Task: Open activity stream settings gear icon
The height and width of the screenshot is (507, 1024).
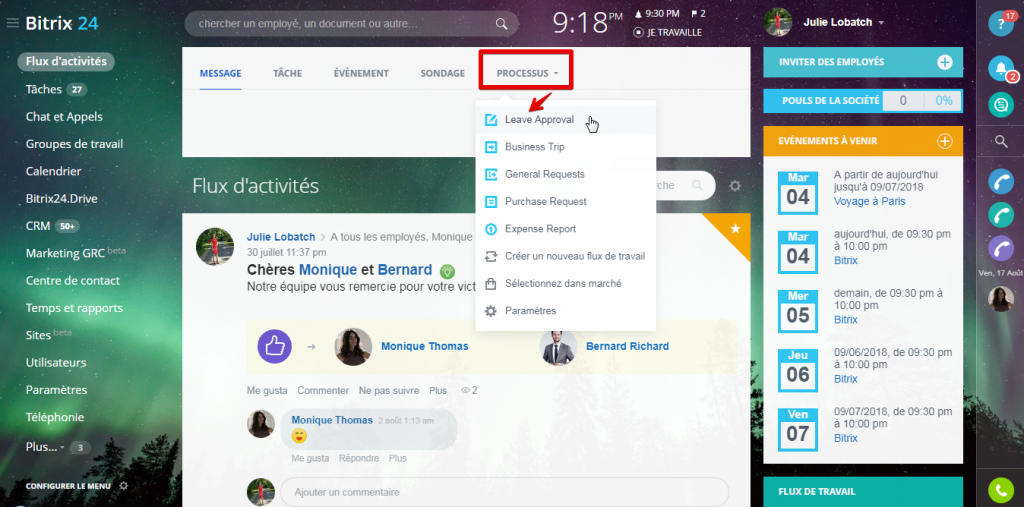Action: pyautogui.click(x=735, y=186)
